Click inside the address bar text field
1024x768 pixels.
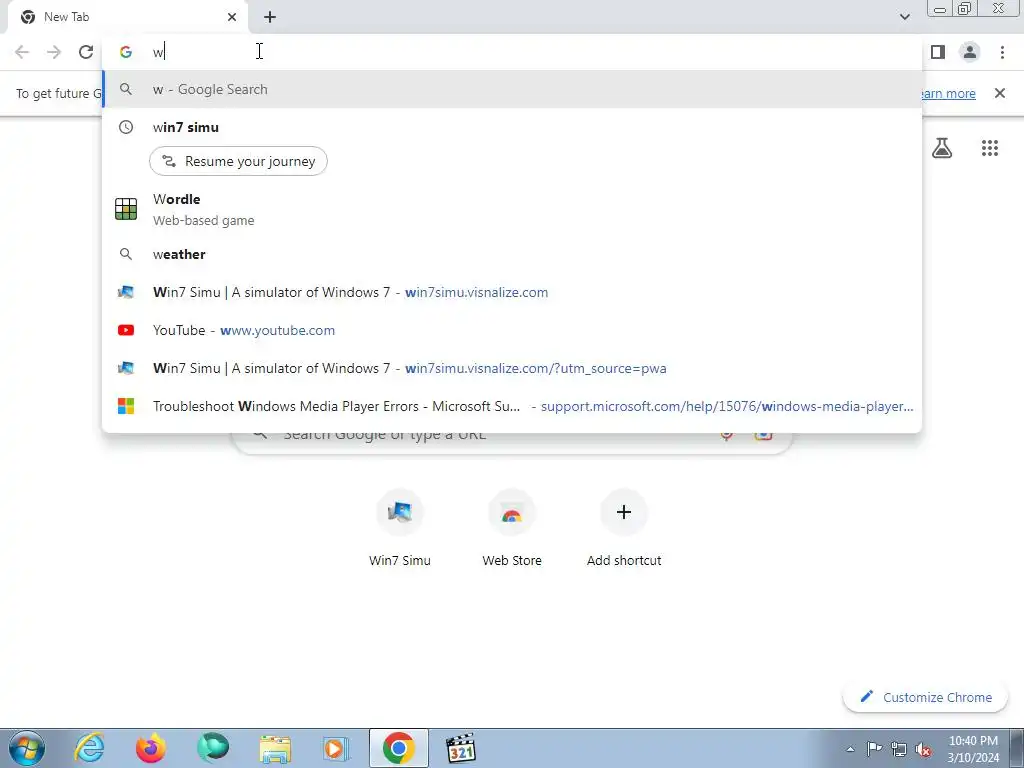(511, 52)
